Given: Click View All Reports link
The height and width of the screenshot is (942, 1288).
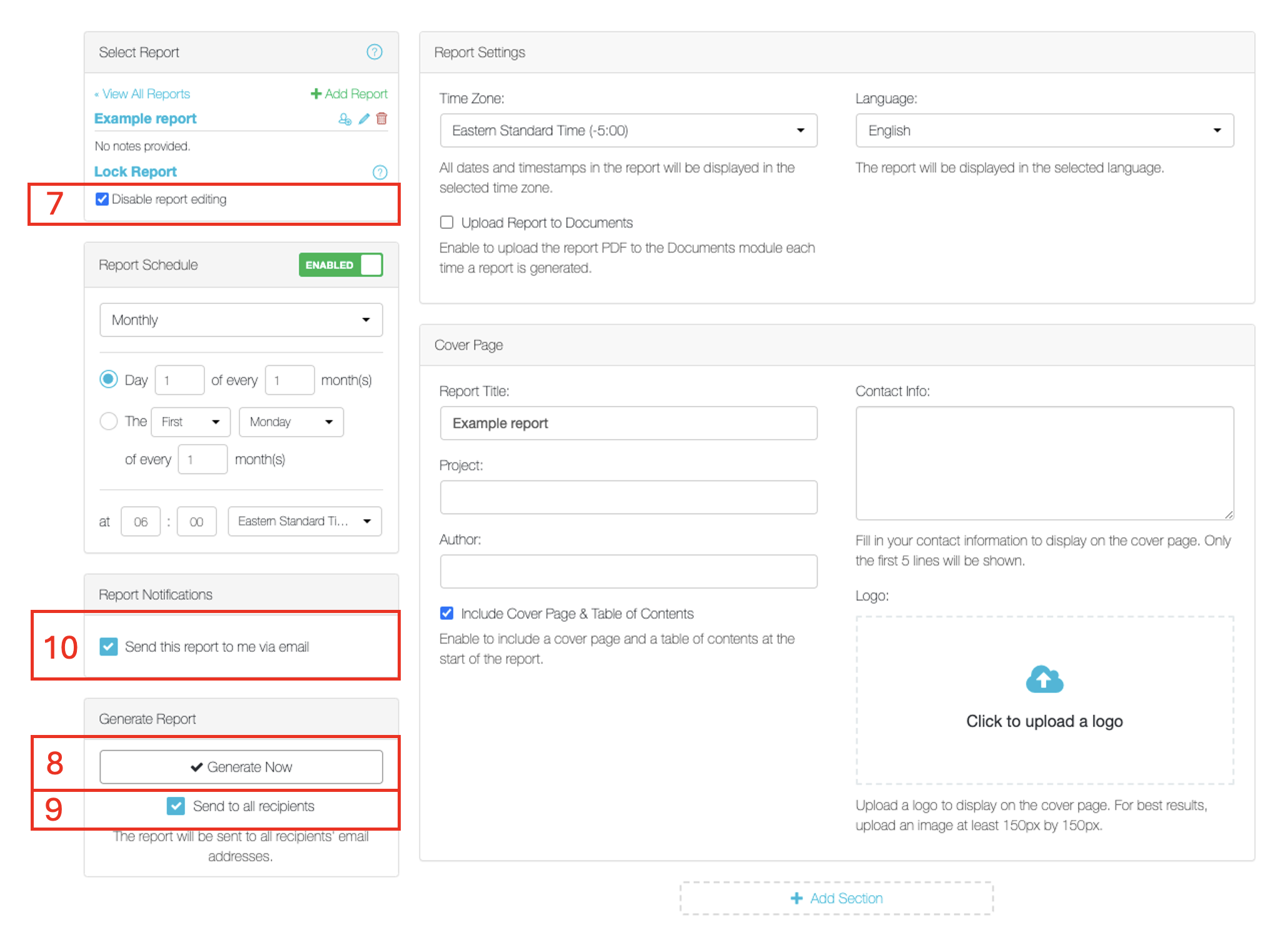Looking at the screenshot, I should (143, 94).
